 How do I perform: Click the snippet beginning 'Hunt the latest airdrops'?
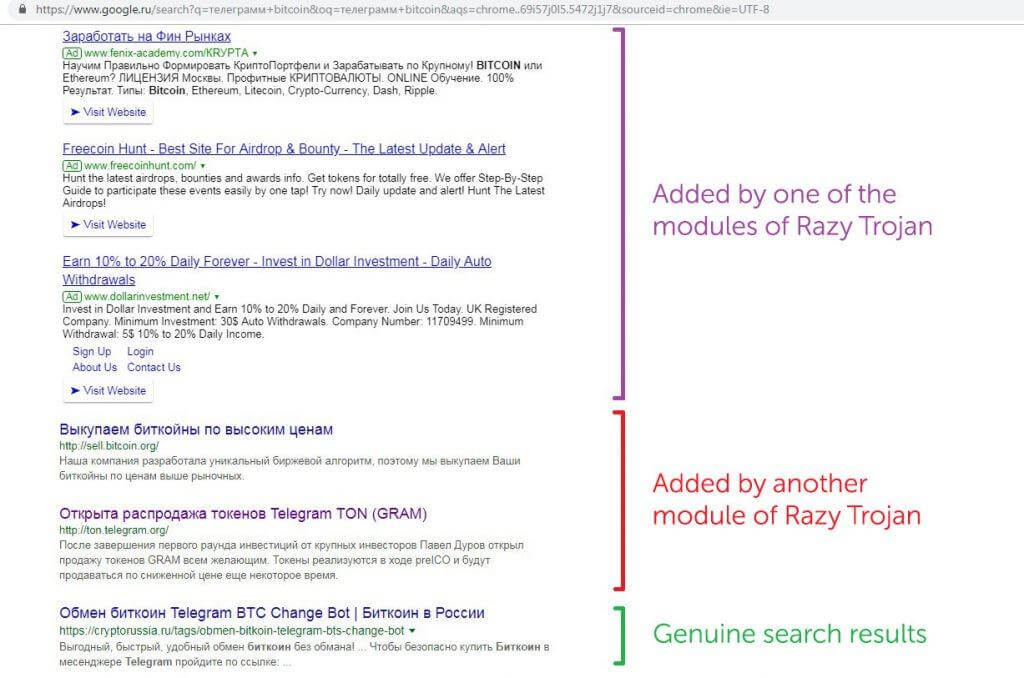coord(304,191)
